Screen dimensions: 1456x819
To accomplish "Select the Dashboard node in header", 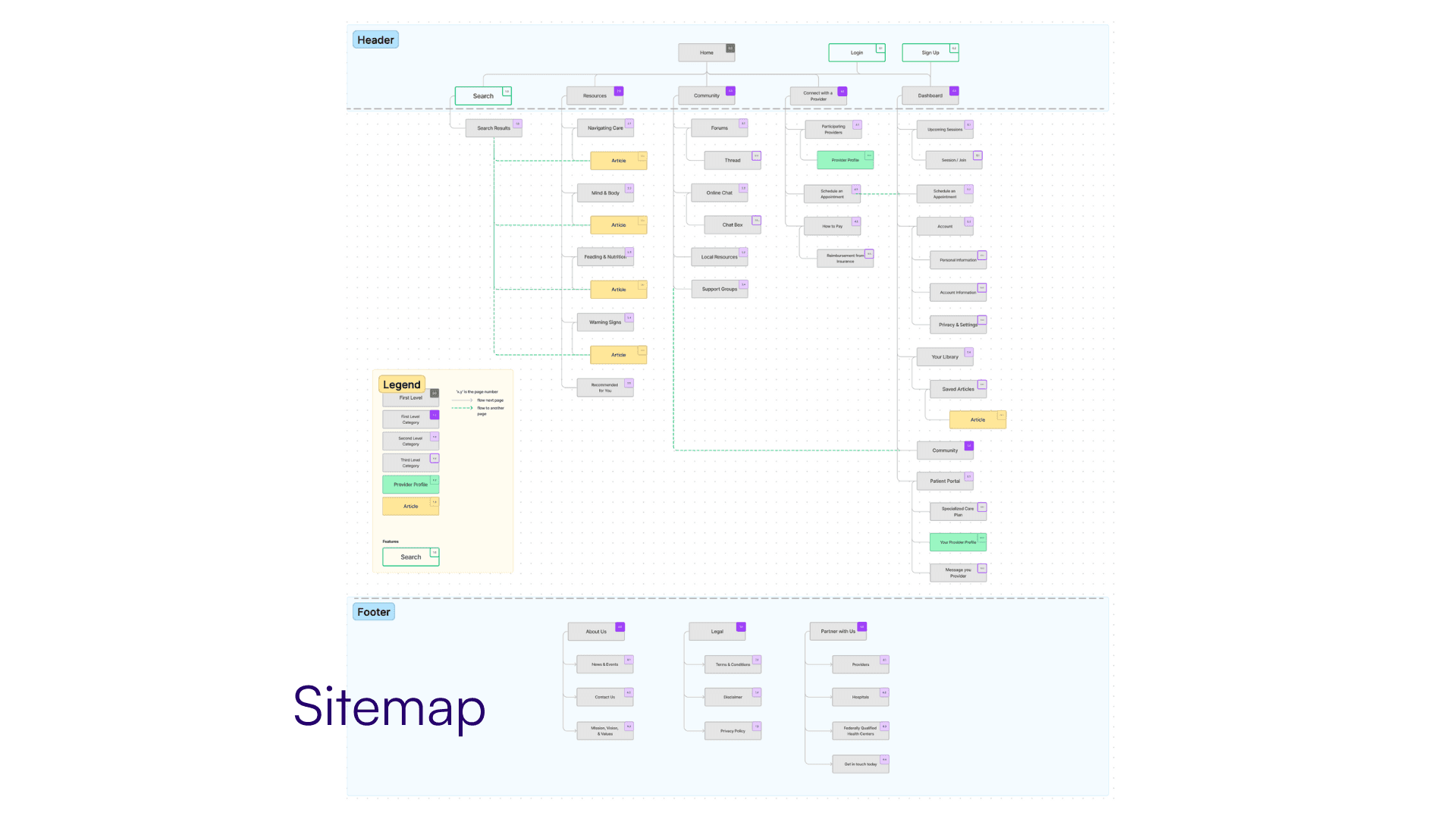I will click(930, 96).
